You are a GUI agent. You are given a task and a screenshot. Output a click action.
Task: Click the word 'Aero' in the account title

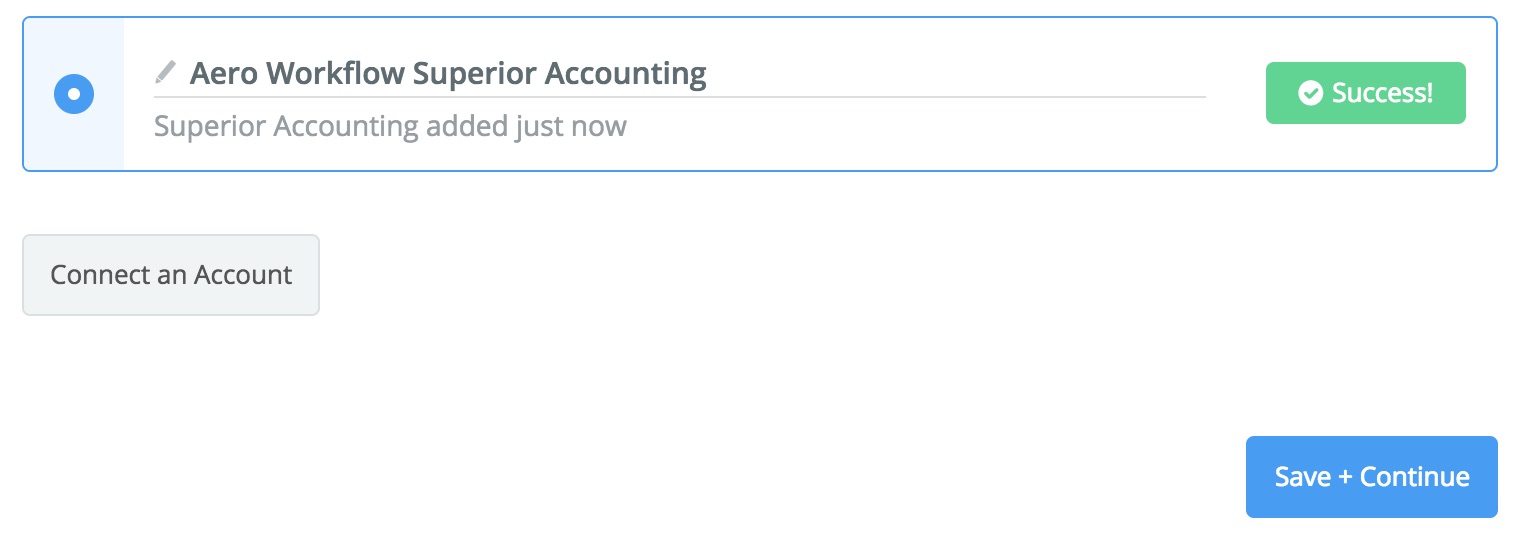221,73
